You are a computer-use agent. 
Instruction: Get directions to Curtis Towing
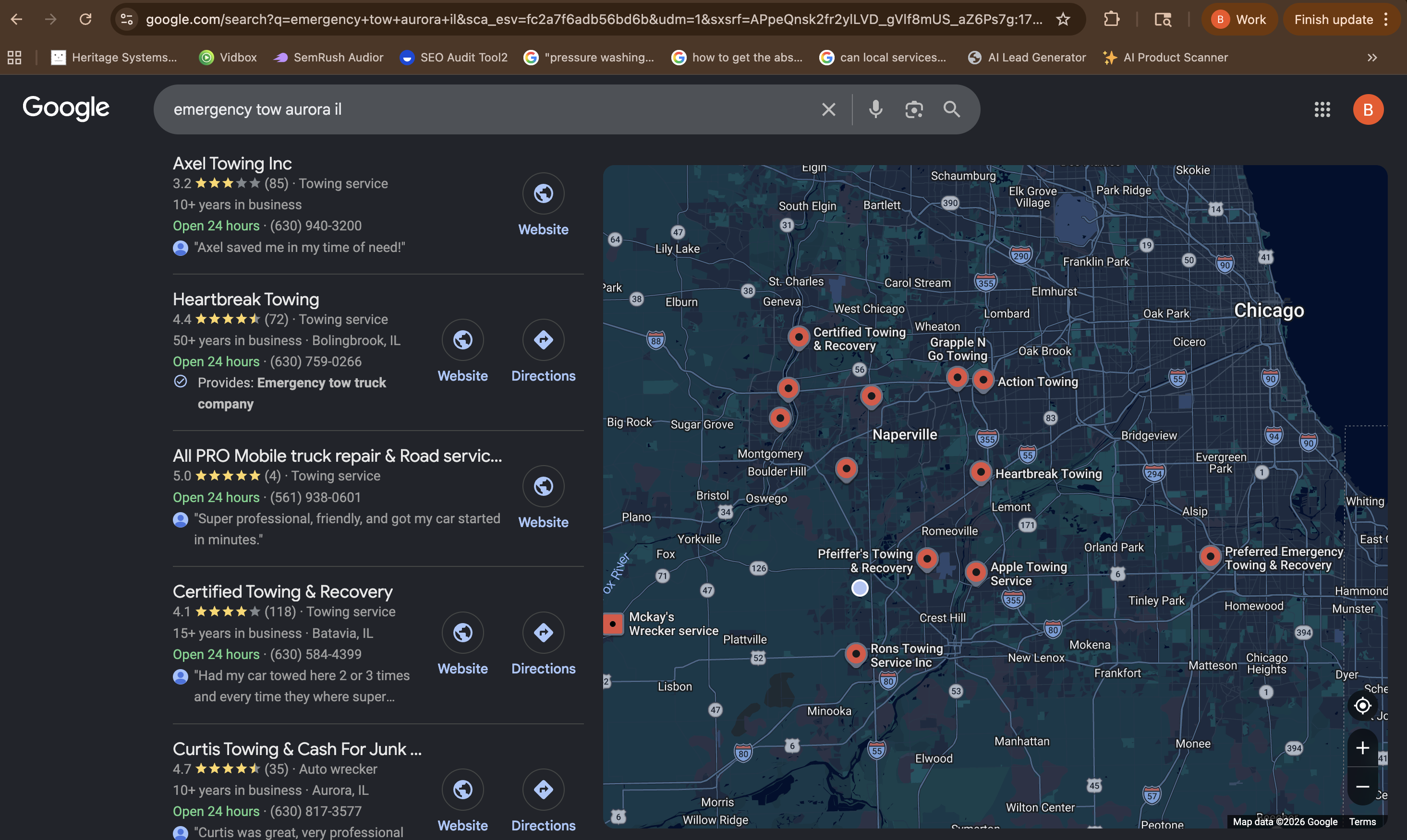coord(543,802)
